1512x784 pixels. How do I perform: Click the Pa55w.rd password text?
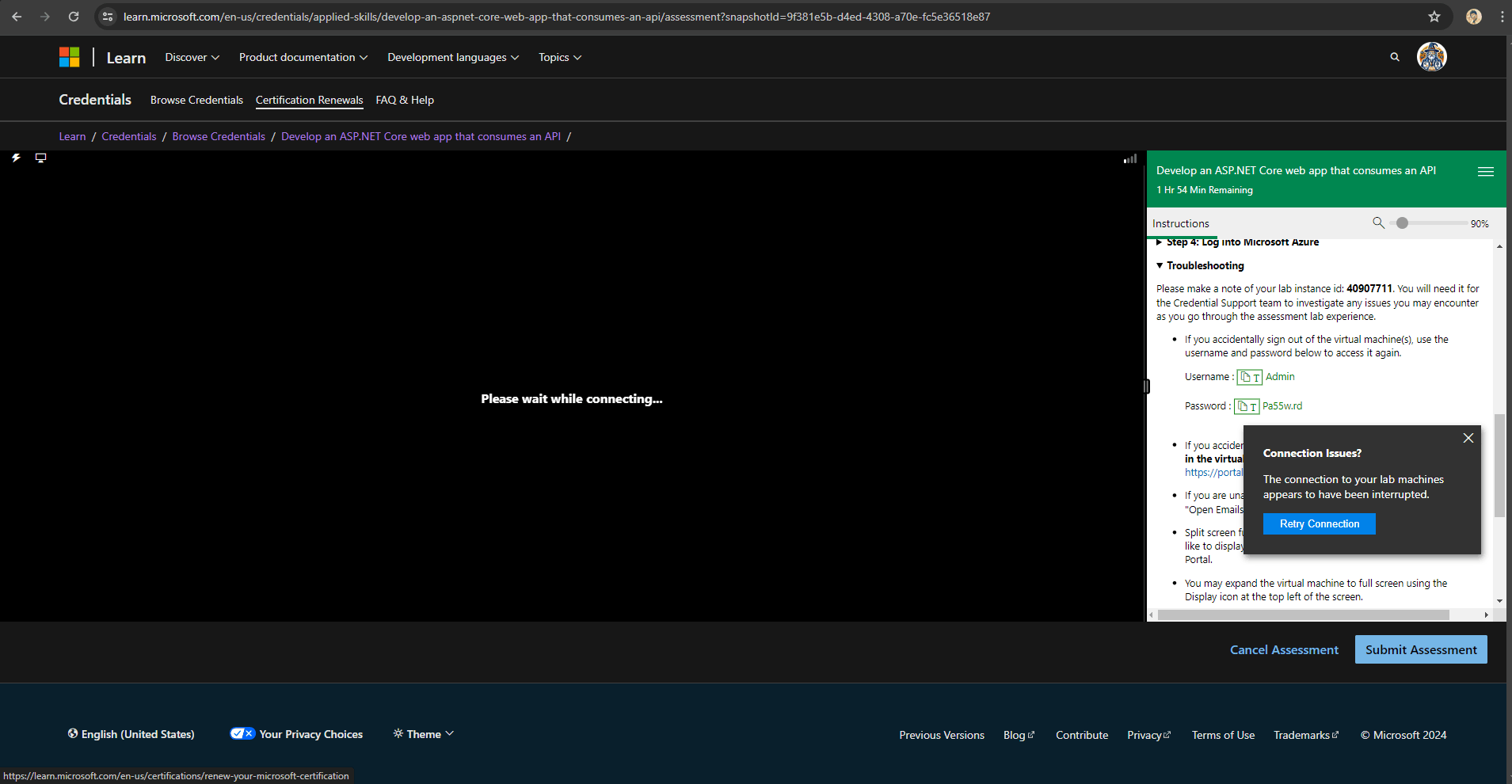[x=1282, y=406]
